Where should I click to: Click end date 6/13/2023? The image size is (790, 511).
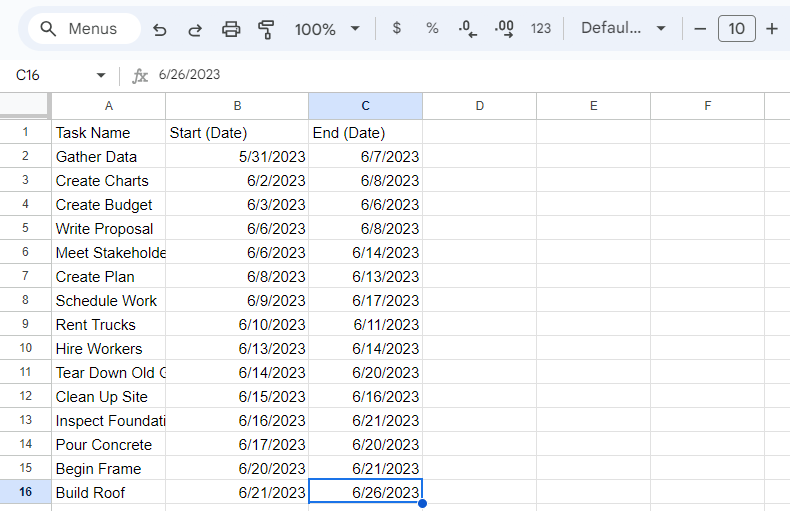coord(365,276)
